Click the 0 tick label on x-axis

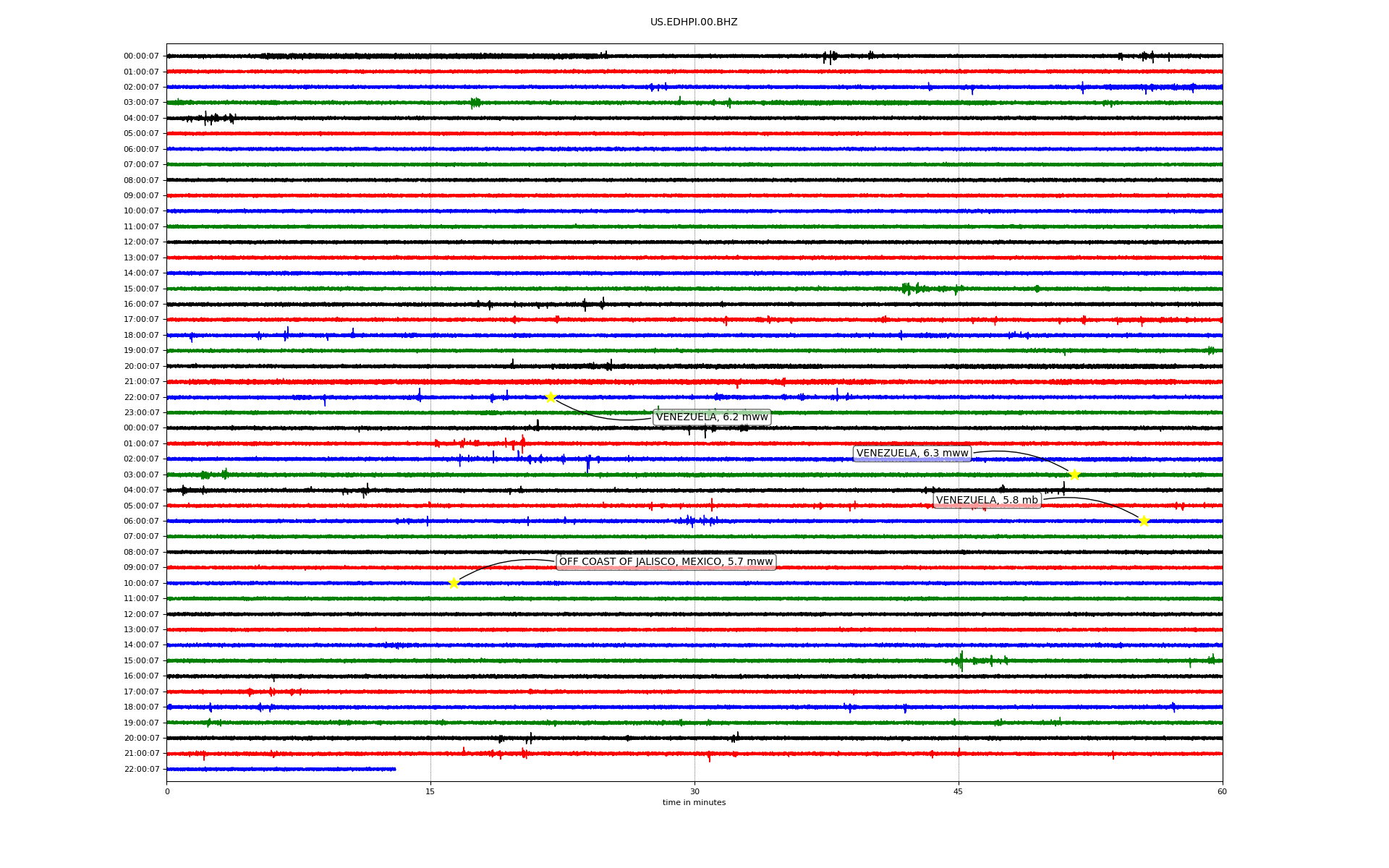pyautogui.click(x=167, y=791)
